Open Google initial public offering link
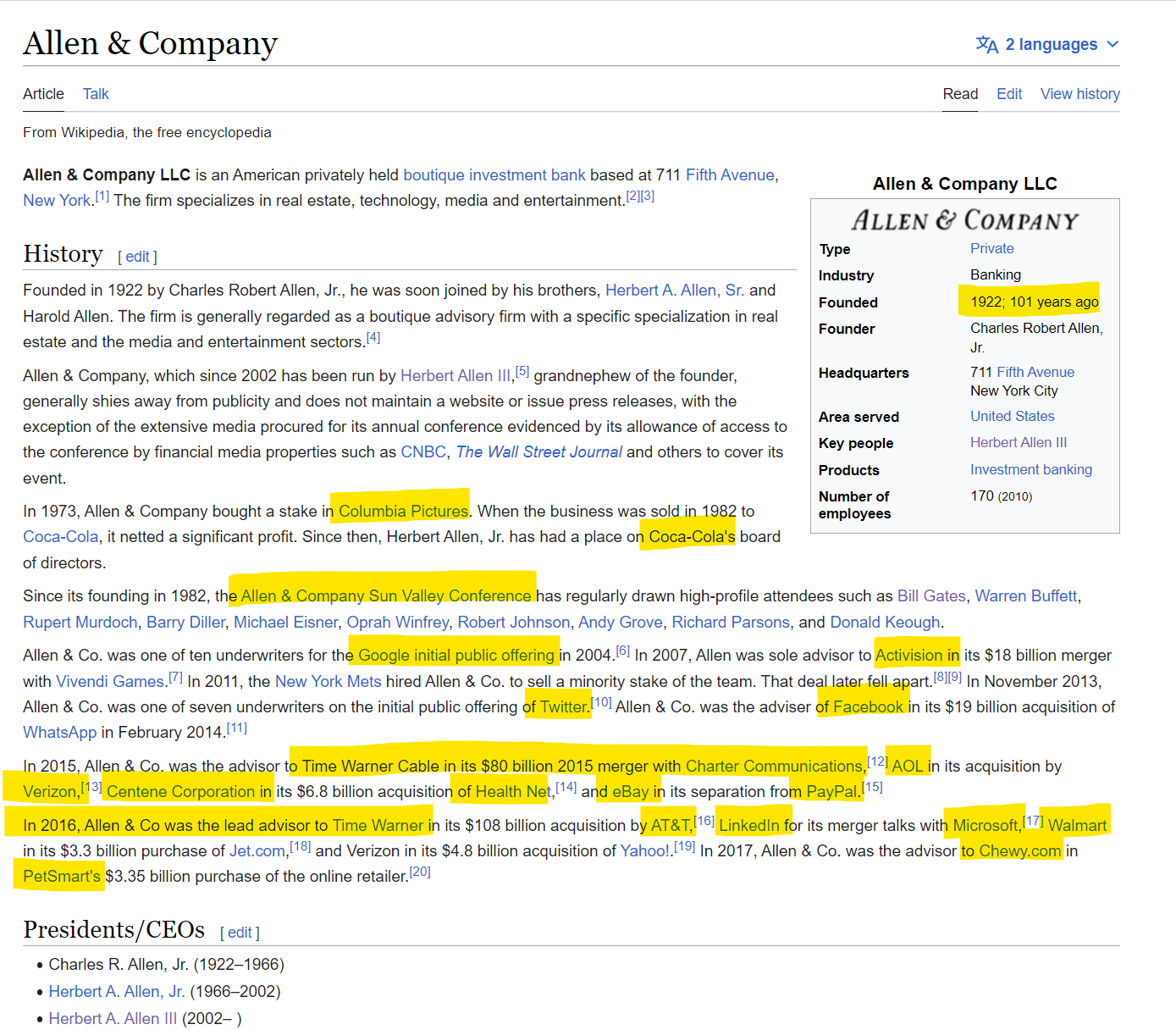The width and height of the screenshot is (1176, 1030). pyautogui.click(x=456, y=656)
